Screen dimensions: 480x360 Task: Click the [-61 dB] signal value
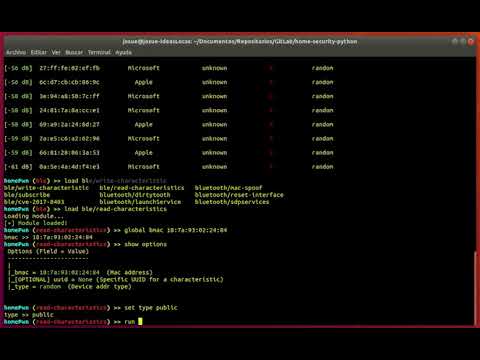(18, 167)
